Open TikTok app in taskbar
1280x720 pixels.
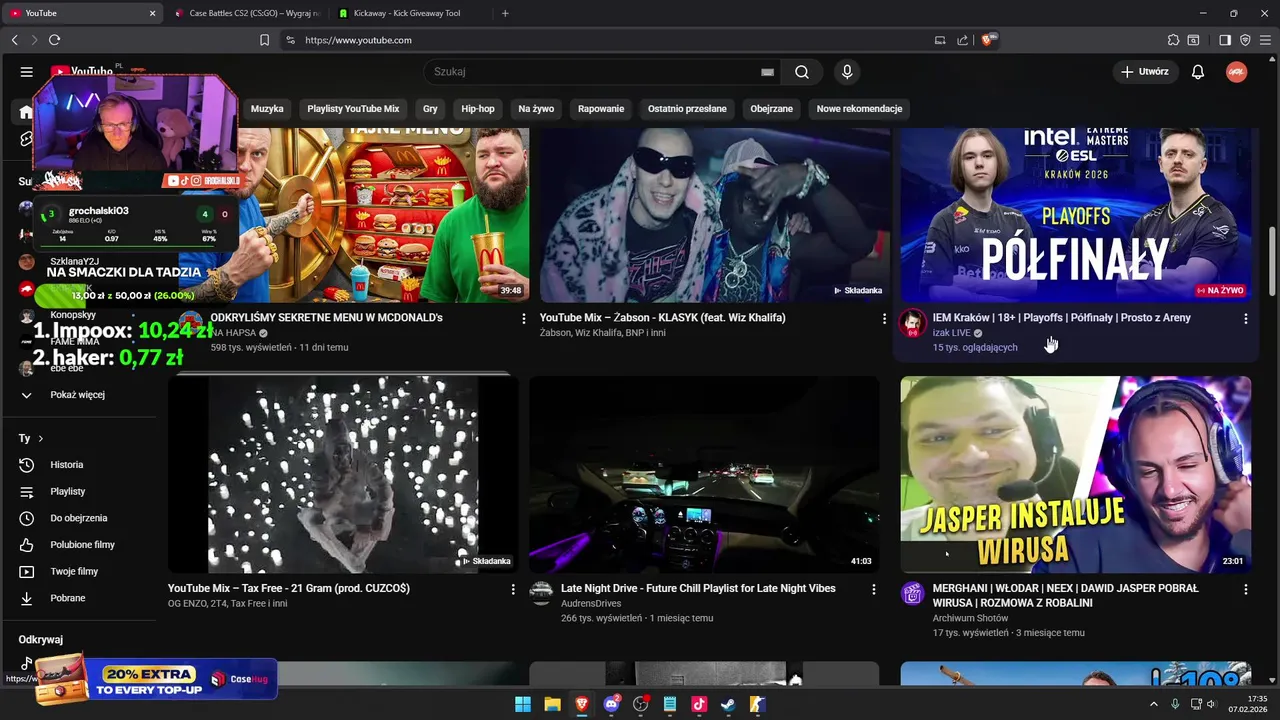tap(699, 704)
